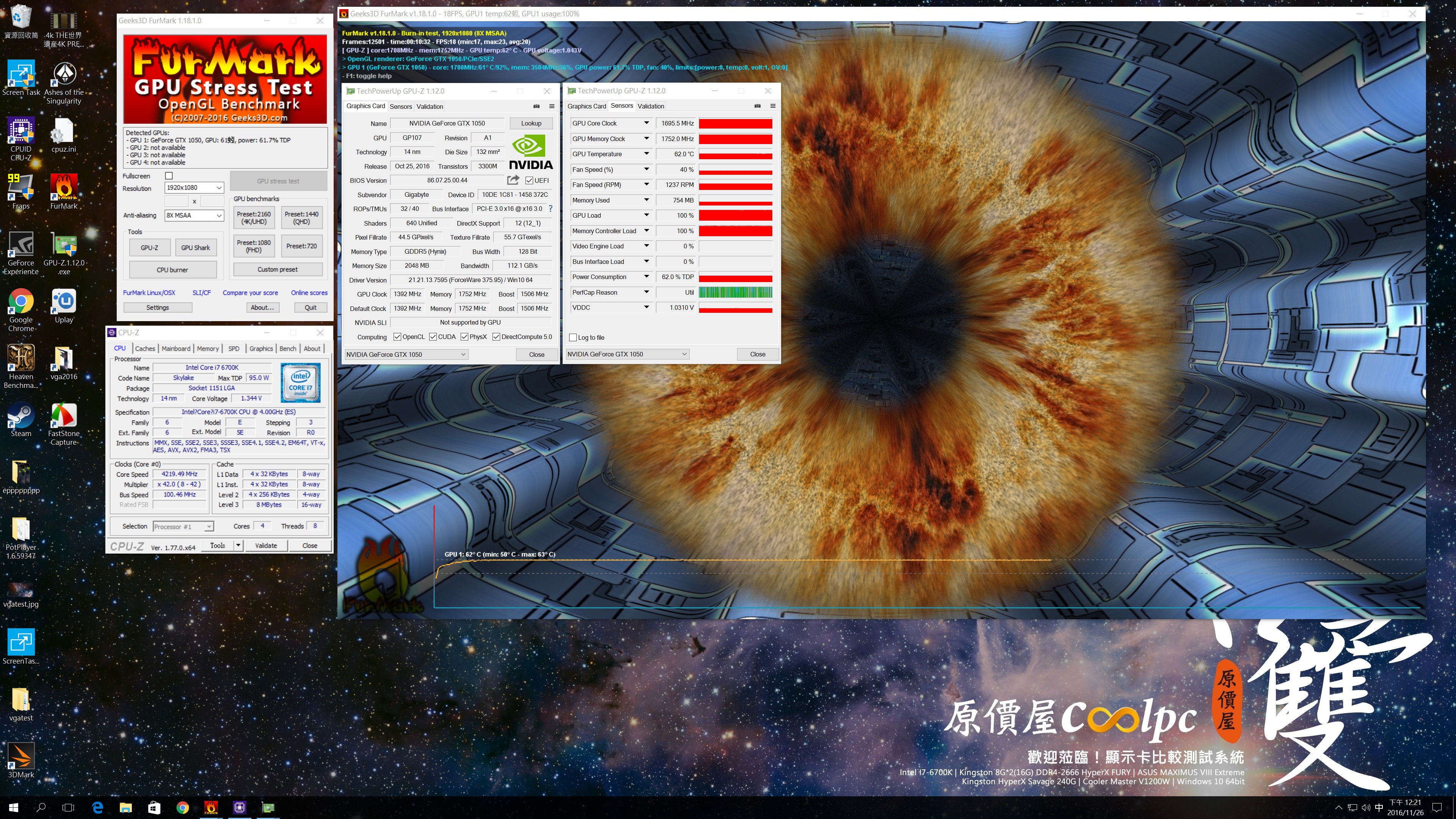Enable the Log to file checkbox
Screen dimensions: 1456x819
coord(573,337)
